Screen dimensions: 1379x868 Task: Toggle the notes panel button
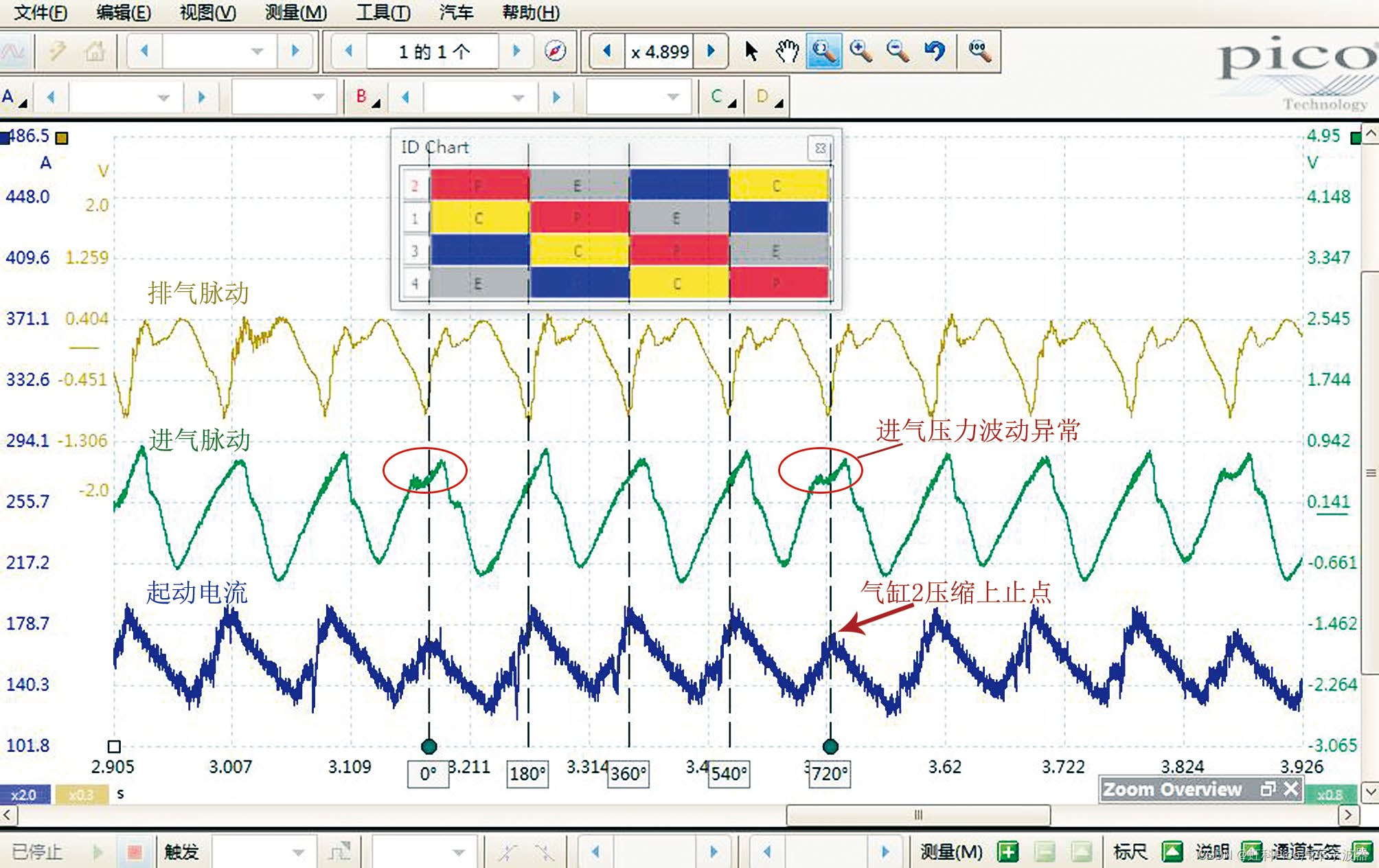click(x=1251, y=852)
